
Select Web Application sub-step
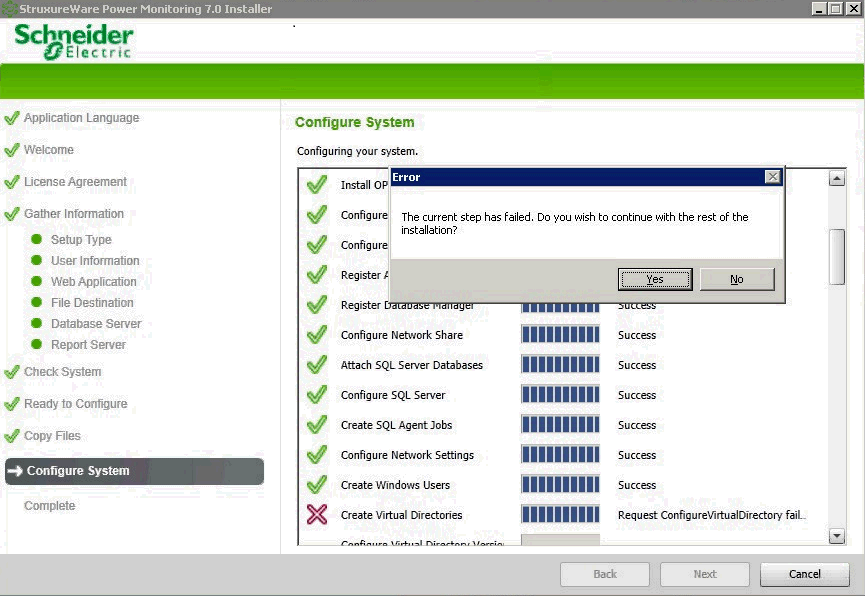tap(94, 282)
